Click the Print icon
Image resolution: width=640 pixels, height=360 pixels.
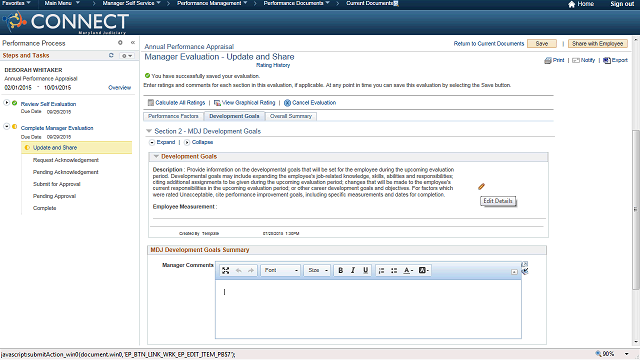548,60
